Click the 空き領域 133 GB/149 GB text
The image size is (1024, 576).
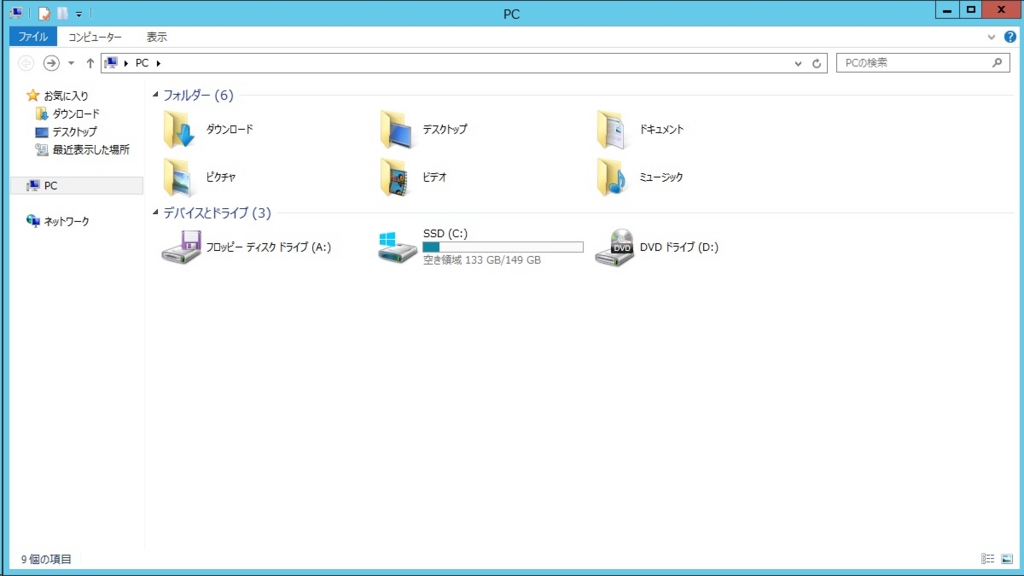tap(482, 260)
